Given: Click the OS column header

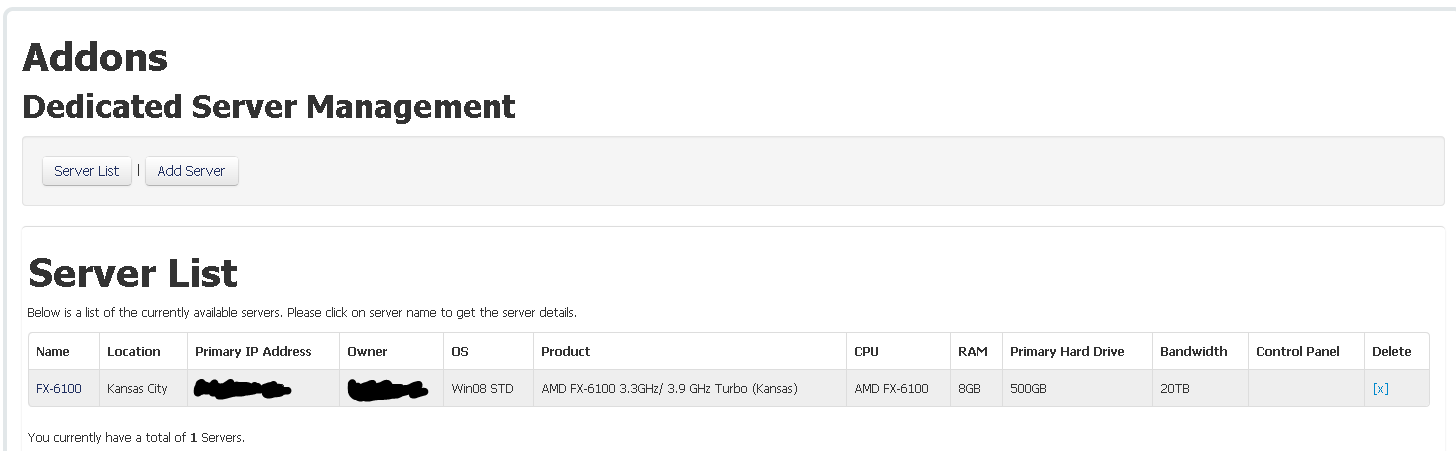Looking at the screenshot, I should click(460, 351).
